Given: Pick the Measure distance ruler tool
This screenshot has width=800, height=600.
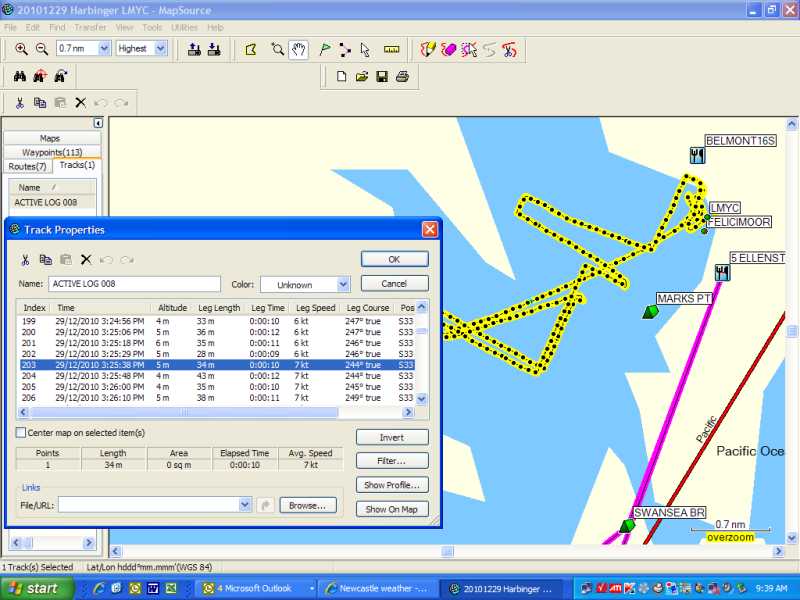Looking at the screenshot, I should click(x=393, y=49).
